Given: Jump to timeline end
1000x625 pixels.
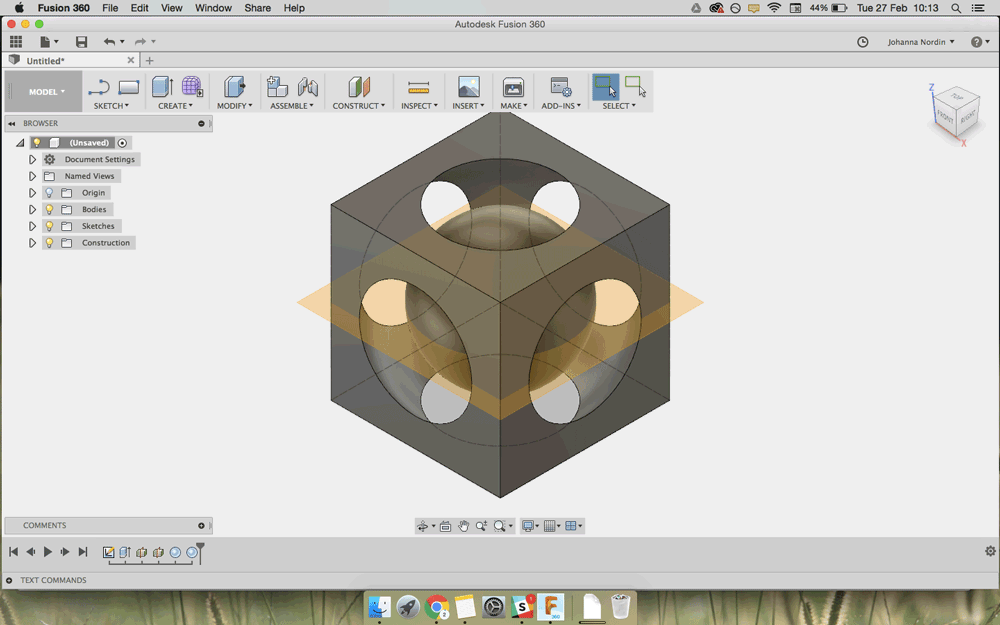Looking at the screenshot, I should [x=82, y=552].
